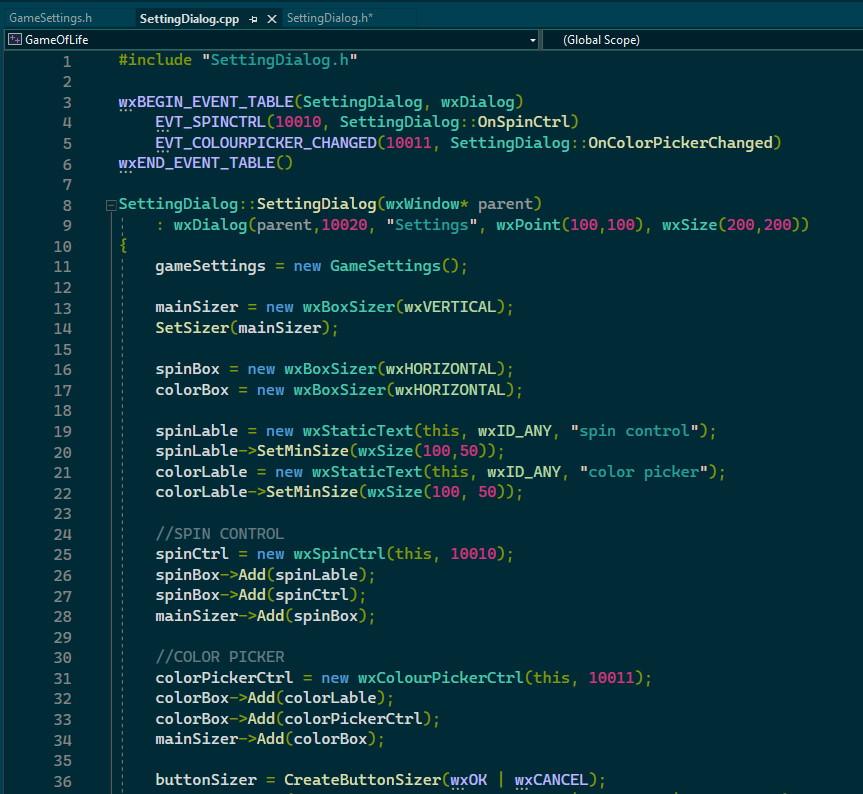Click EVT_COLOURPICKER_CHANGED macro
This screenshot has width=863, height=794.
tap(266, 143)
